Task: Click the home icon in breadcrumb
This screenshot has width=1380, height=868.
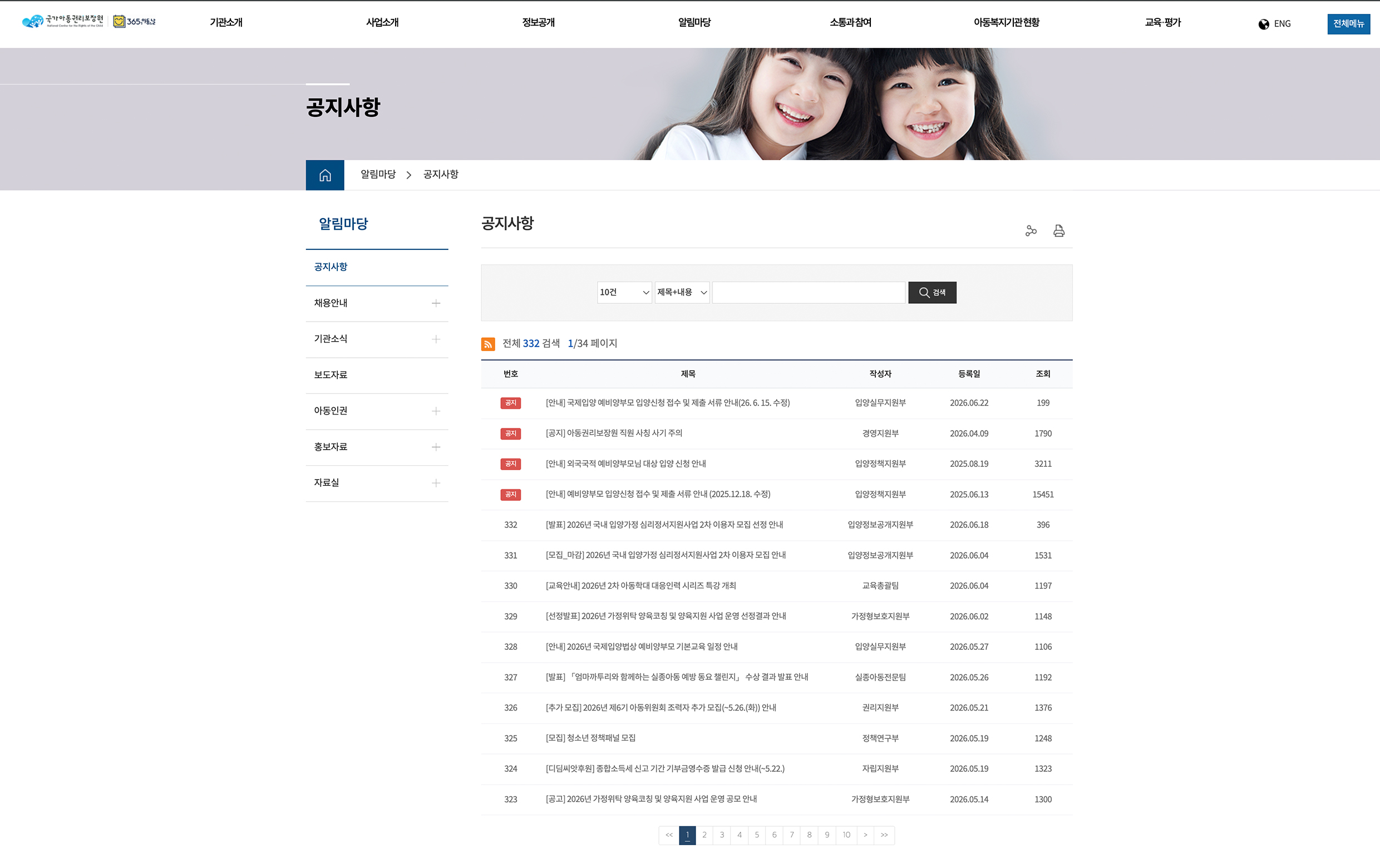Action: 325,175
